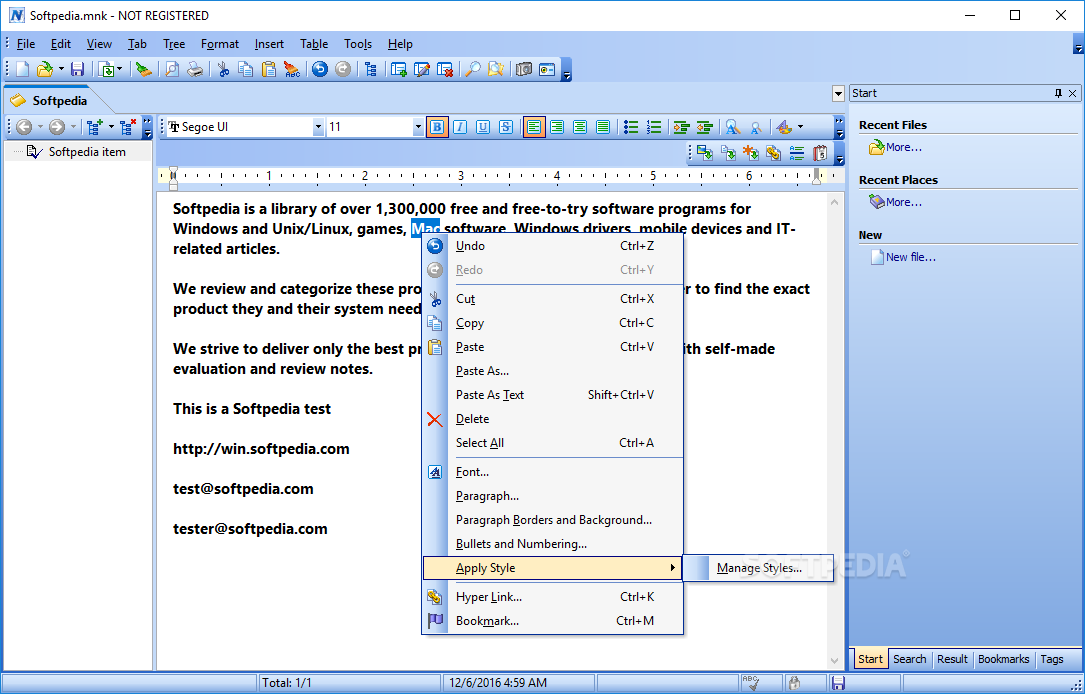Click the blue Undo toolbar icon
The width and height of the screenshot is (1085, 694).
(319, 69)
